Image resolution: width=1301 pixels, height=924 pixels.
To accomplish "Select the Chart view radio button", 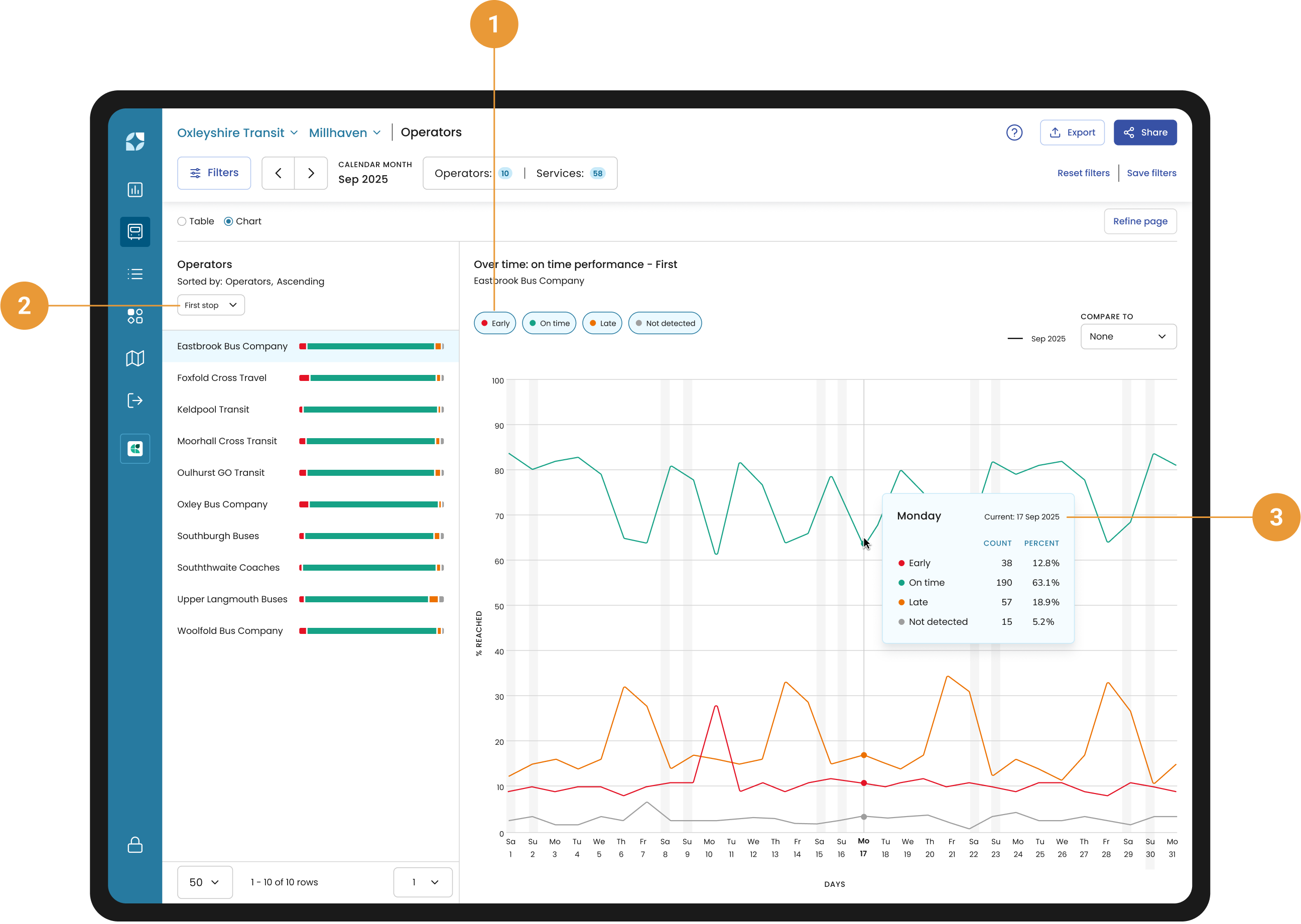I will [x=229, y=221].
